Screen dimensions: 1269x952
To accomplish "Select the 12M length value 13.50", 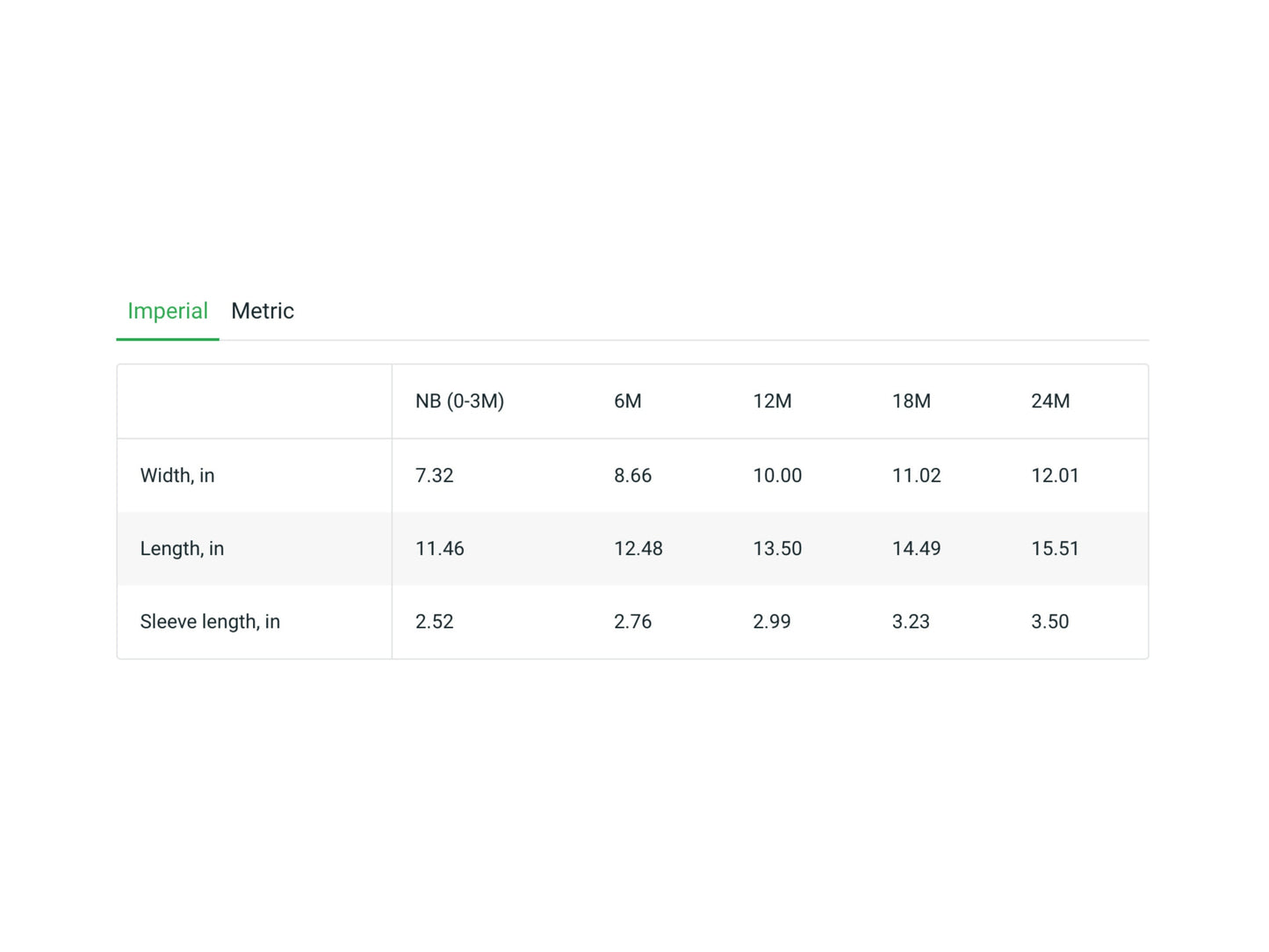I will coord(776,549).
